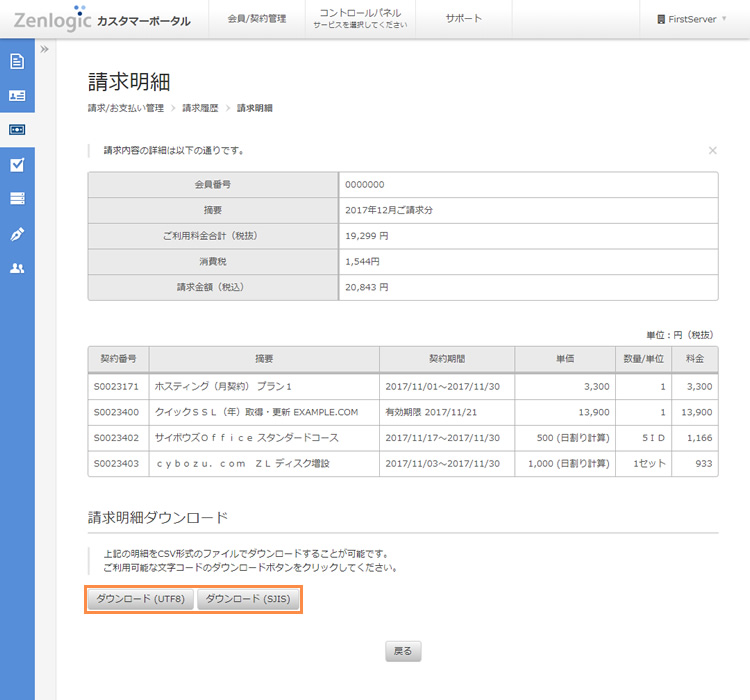Open the サポート menu

[463, 19]
